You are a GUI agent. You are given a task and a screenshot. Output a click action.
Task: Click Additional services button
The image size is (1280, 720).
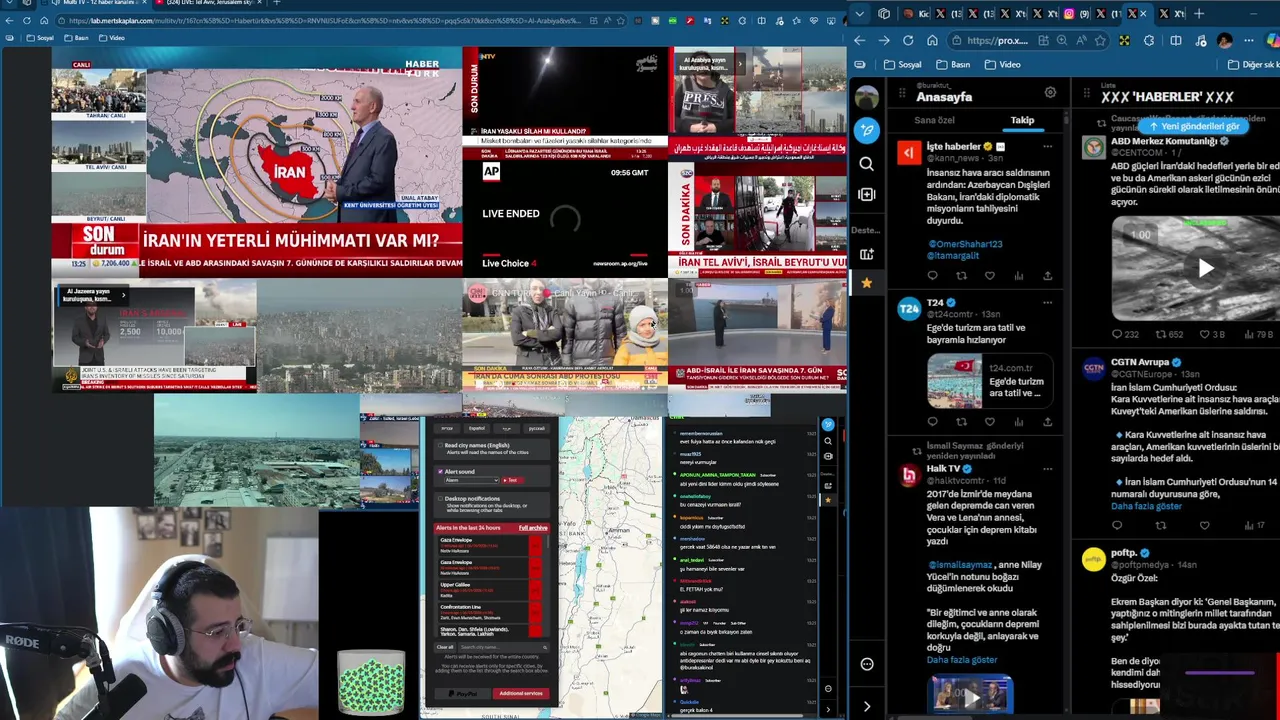click(520, 693)
